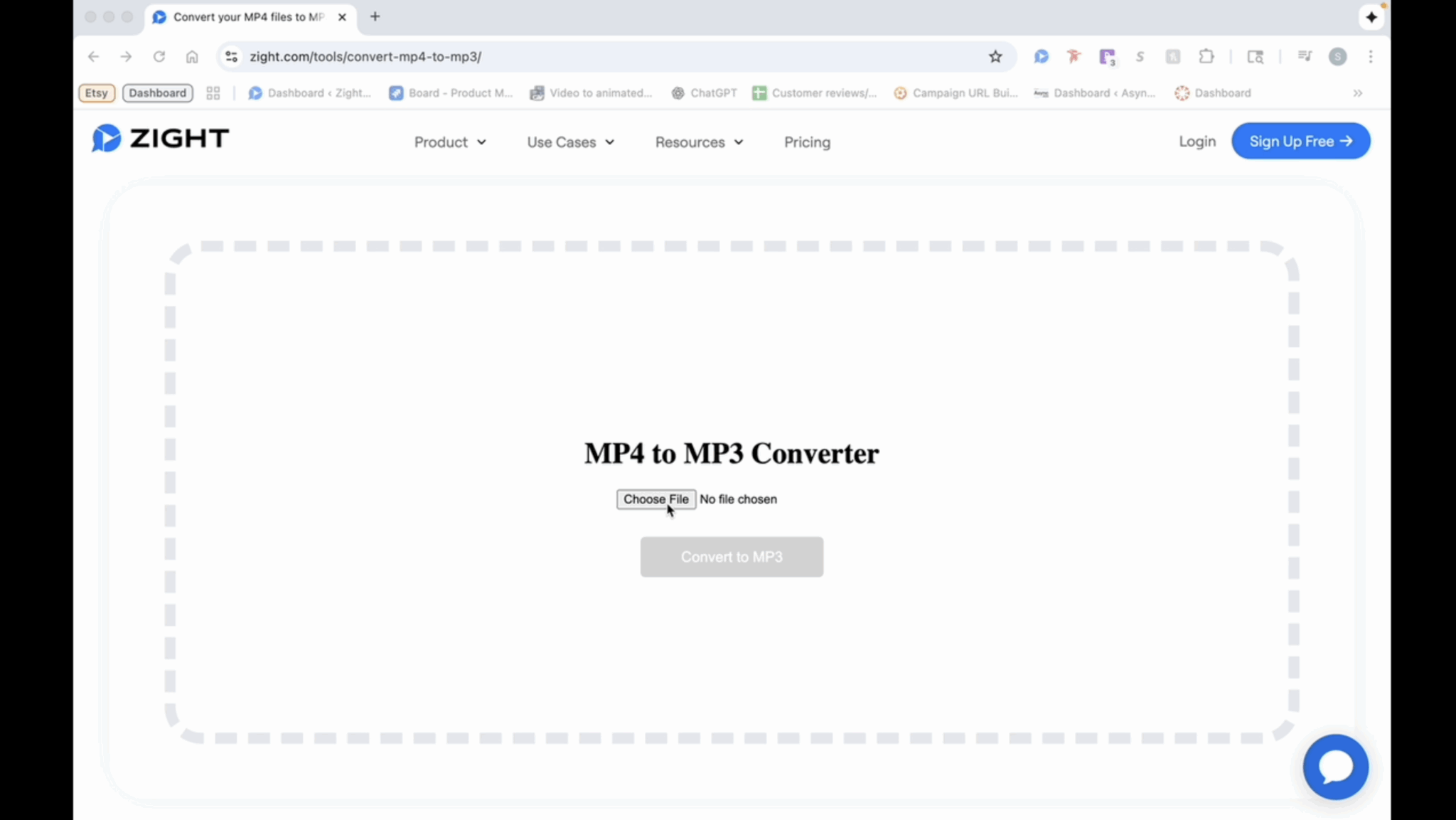
Task: Click the Sign Up Free button
Action: pyautogui.click(x=1301, y=141)
